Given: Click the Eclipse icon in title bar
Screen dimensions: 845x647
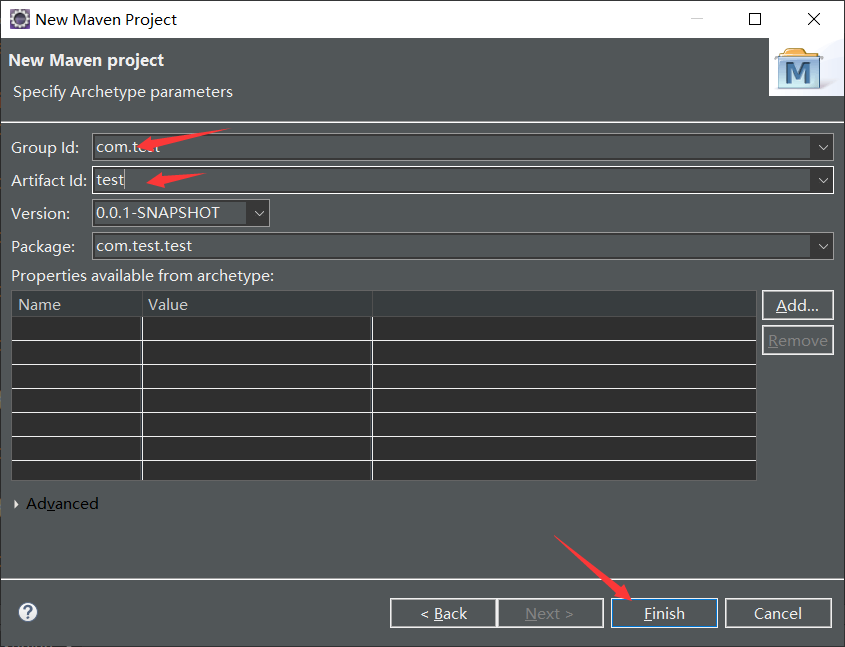Looking at the screenshot, I should pos(20,19).
